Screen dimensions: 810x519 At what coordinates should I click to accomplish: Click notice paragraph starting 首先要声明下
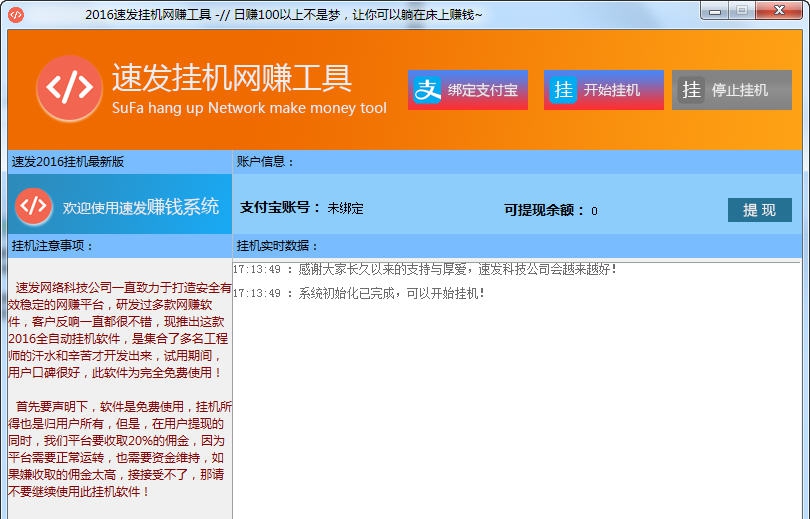(119, 448)
